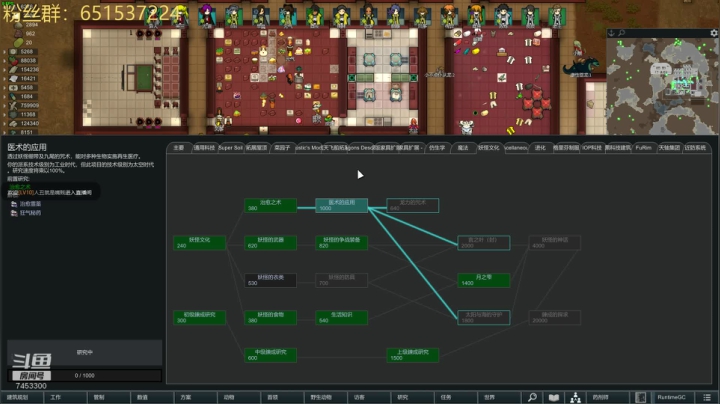Expand the 5268 resource category
The width and height of the screenshot is (720, 404).
pyautogui.click(x=5, y=52)
